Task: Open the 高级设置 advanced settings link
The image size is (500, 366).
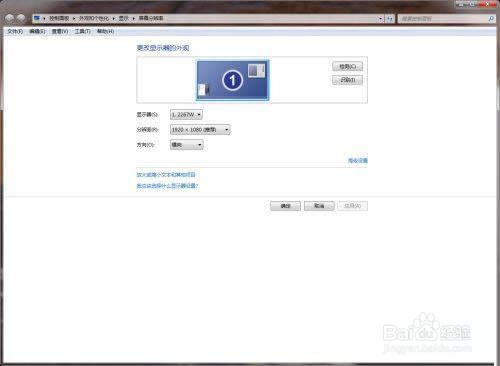Action: pyautogui.click(x=358, y=161)
